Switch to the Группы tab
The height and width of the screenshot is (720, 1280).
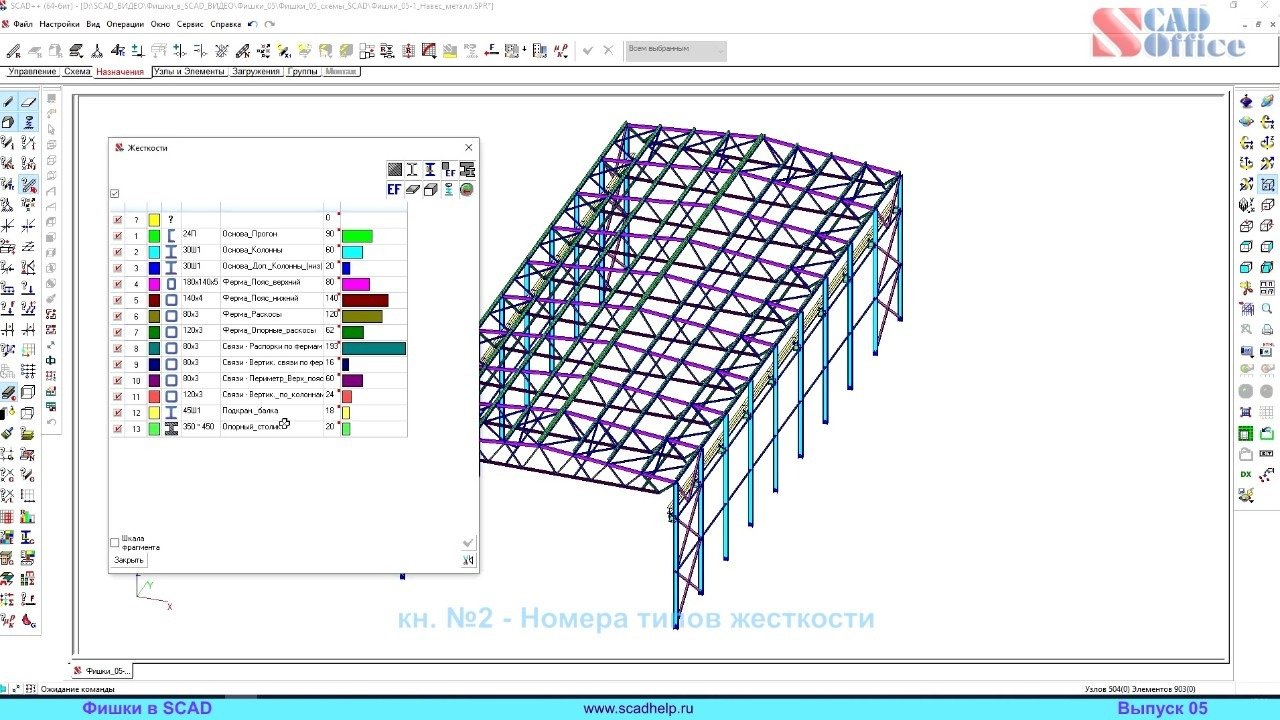[303, 72]
